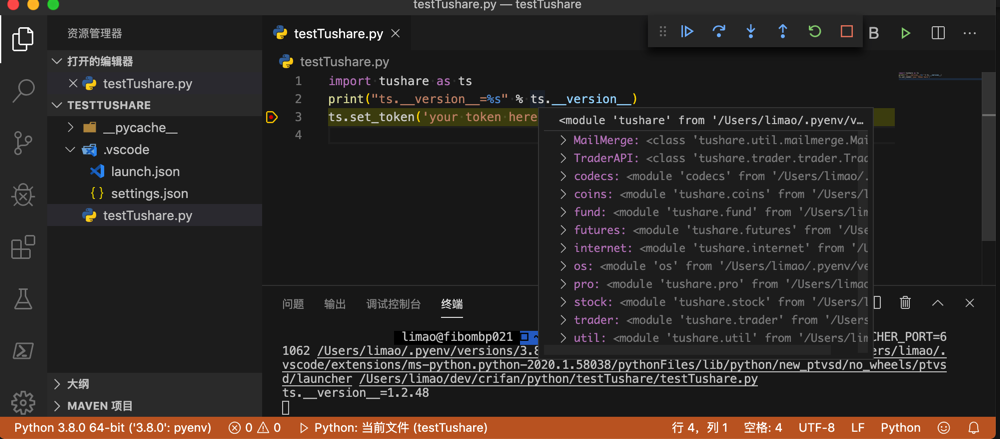The height and width of the screenshot is (439, 1000).
Task: Toggle the breakpoint marker on line 3
Action: tap(272, 117)
